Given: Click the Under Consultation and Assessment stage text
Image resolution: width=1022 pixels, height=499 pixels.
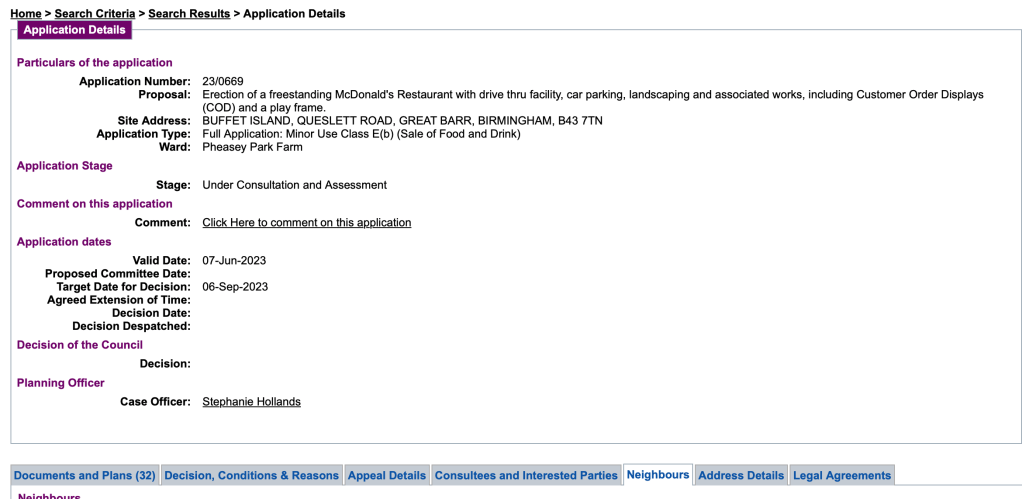Looking at the screenshot, I should tap(294, 185).
